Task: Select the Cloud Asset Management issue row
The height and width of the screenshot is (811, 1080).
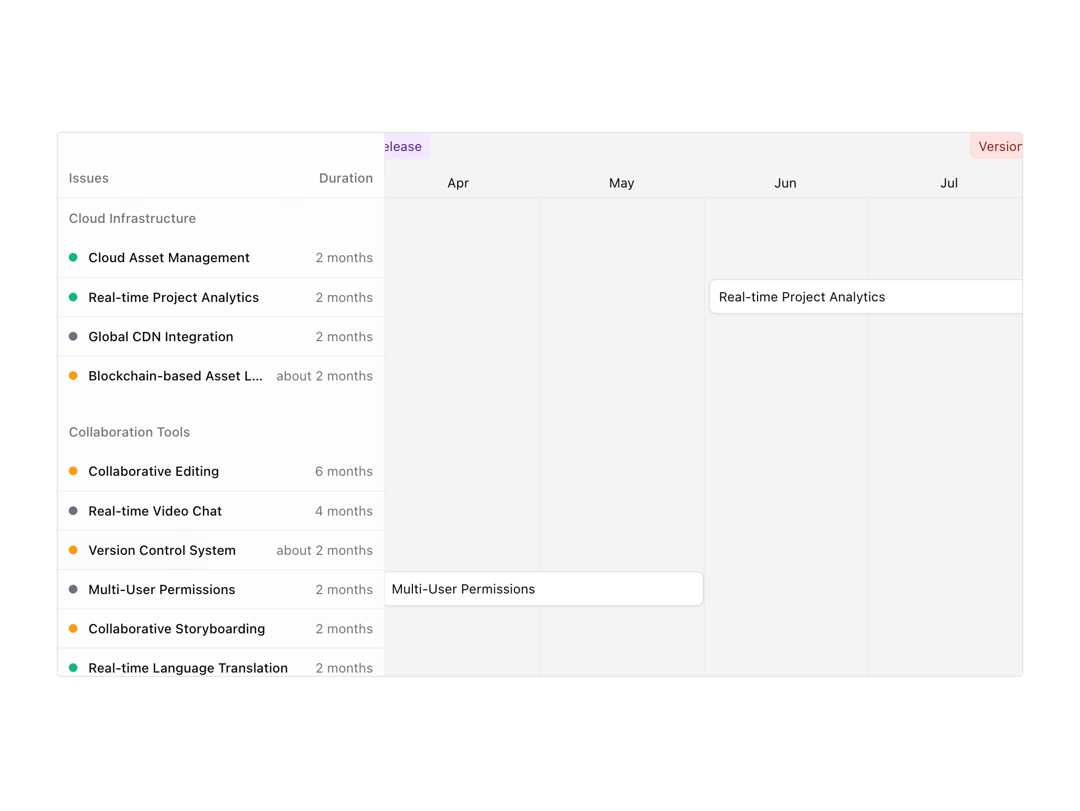Action: pyautogui.click(x=220, y=258)
